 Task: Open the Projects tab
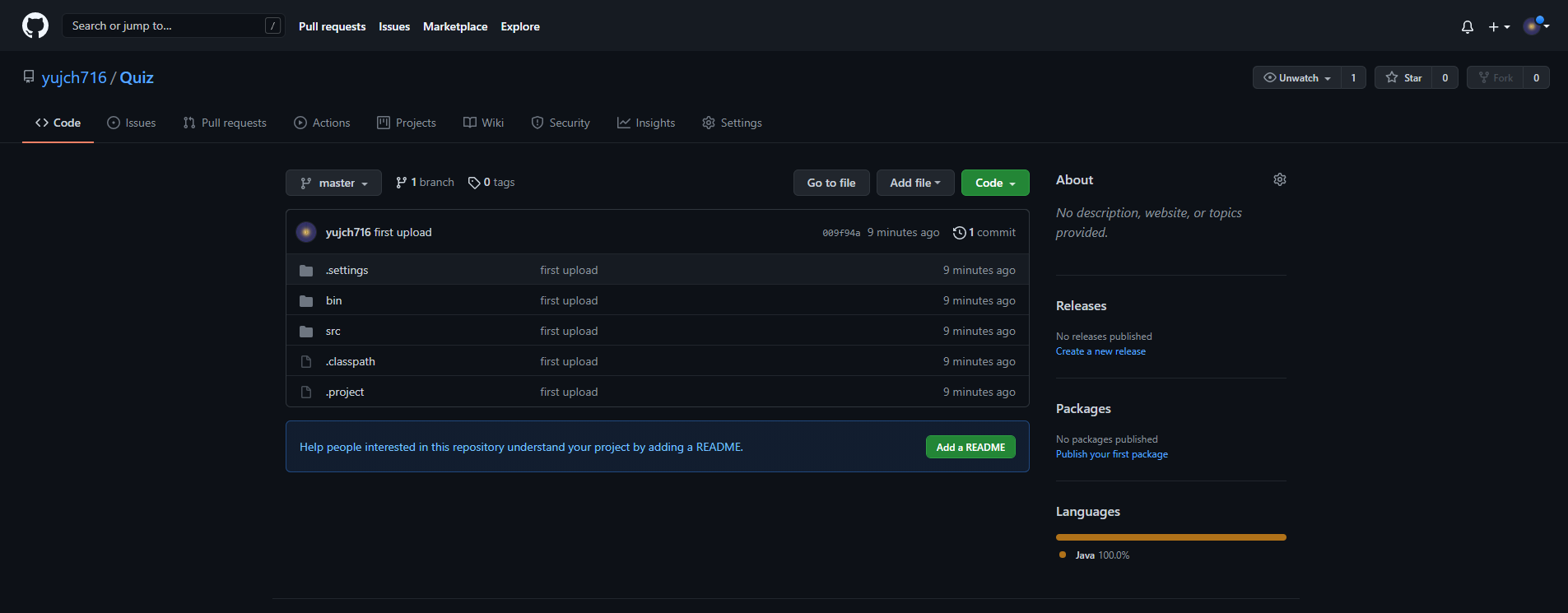[407, 123]
